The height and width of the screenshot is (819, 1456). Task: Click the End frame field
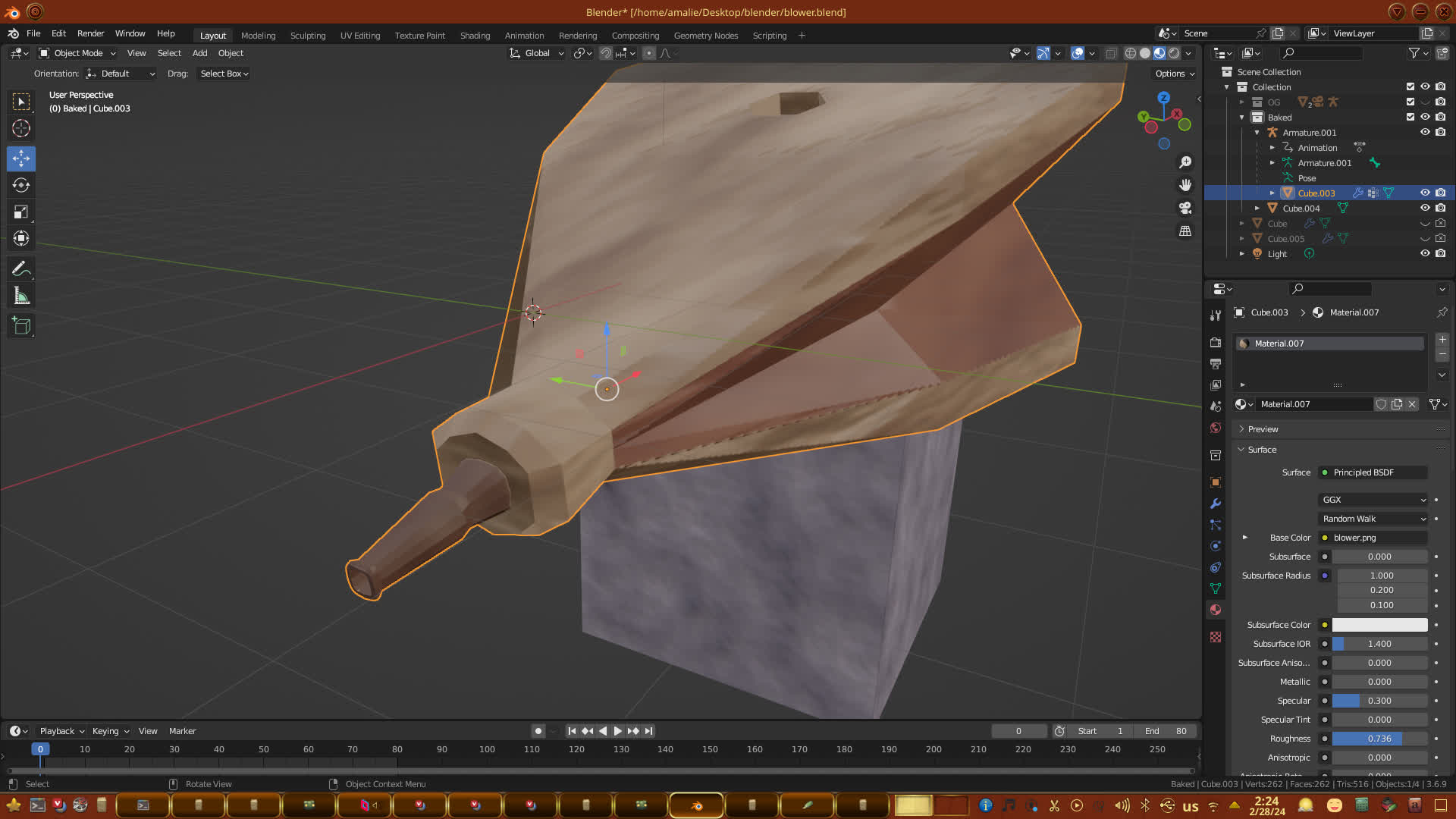(x=1166, y=731)
